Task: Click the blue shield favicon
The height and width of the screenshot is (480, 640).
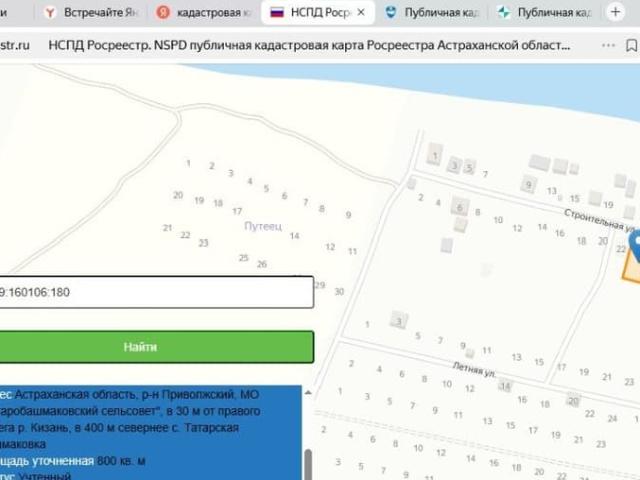Action: click(391, 13)
